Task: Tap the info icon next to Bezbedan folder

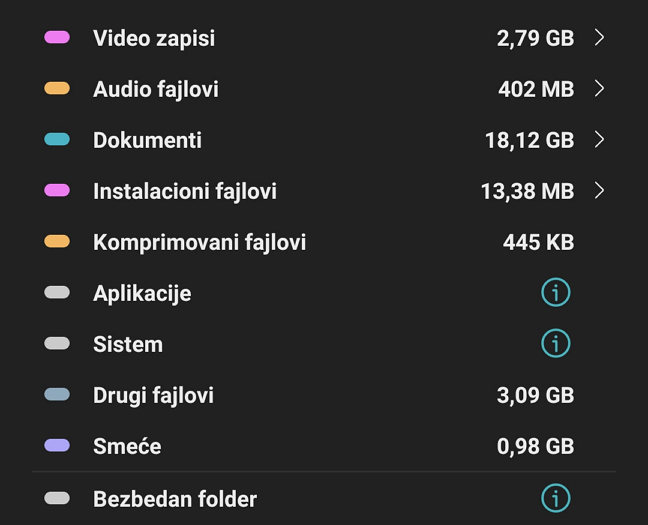Action: tap(555, 498)
